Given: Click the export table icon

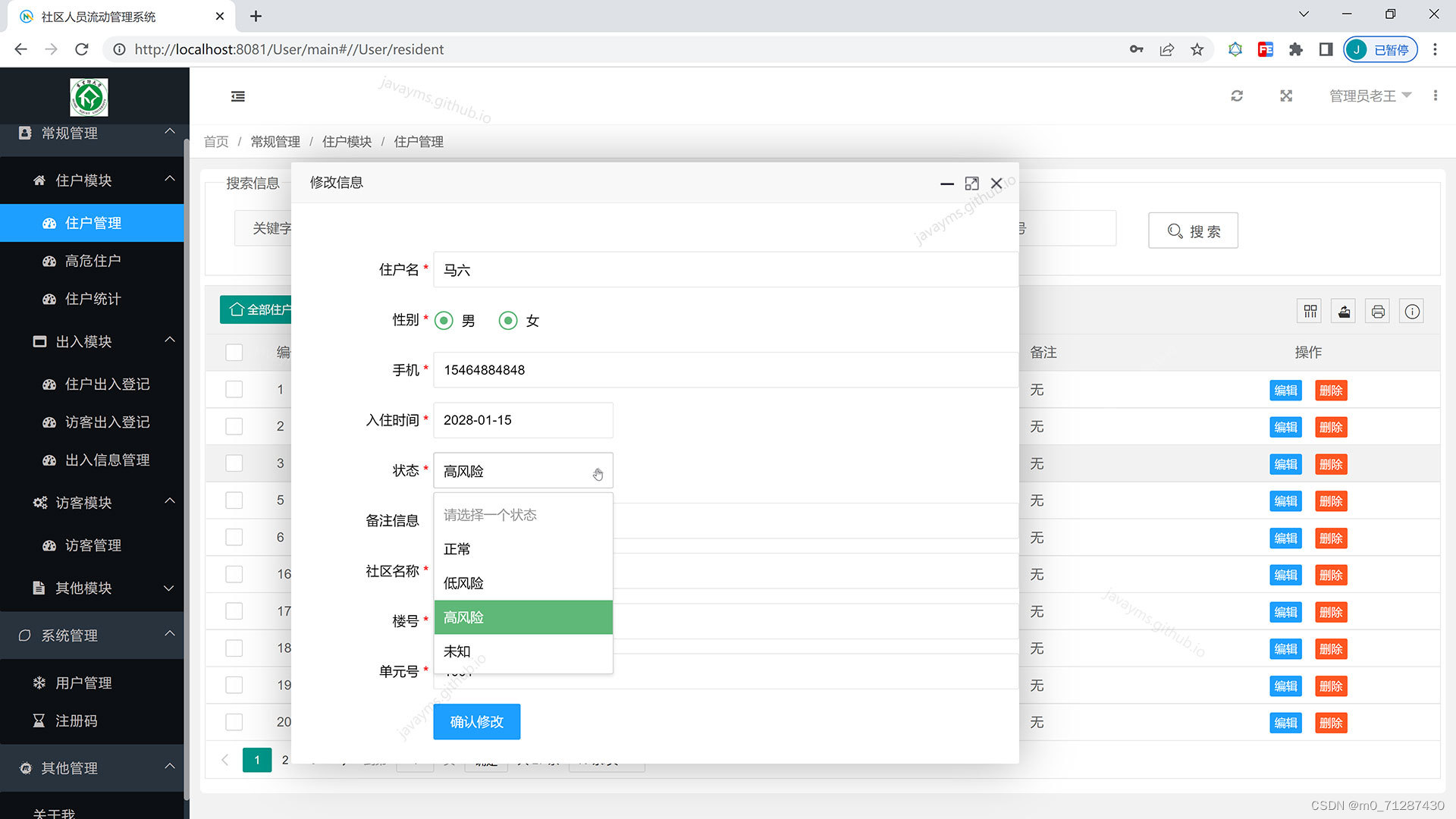Looking at the screenshot, I should tap(1344, 312).
